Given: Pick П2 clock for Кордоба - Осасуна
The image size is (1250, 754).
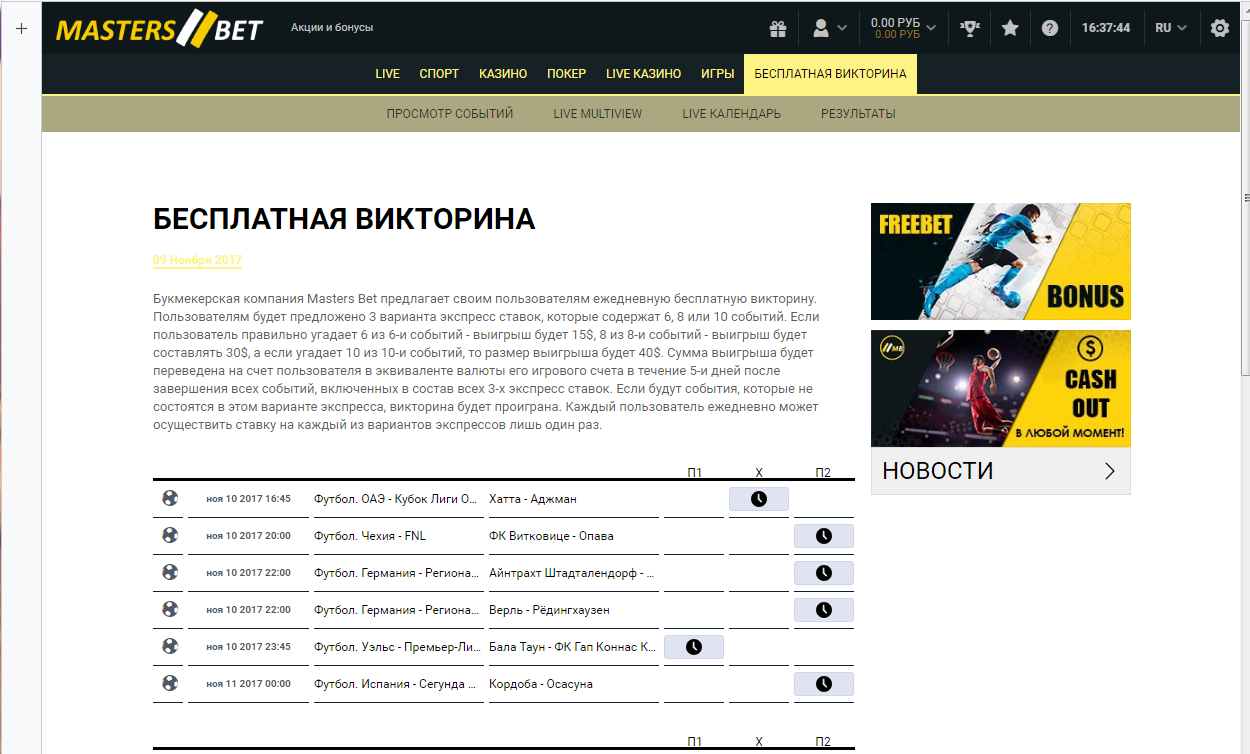Looking at the screenshot, I should (824, 684).
